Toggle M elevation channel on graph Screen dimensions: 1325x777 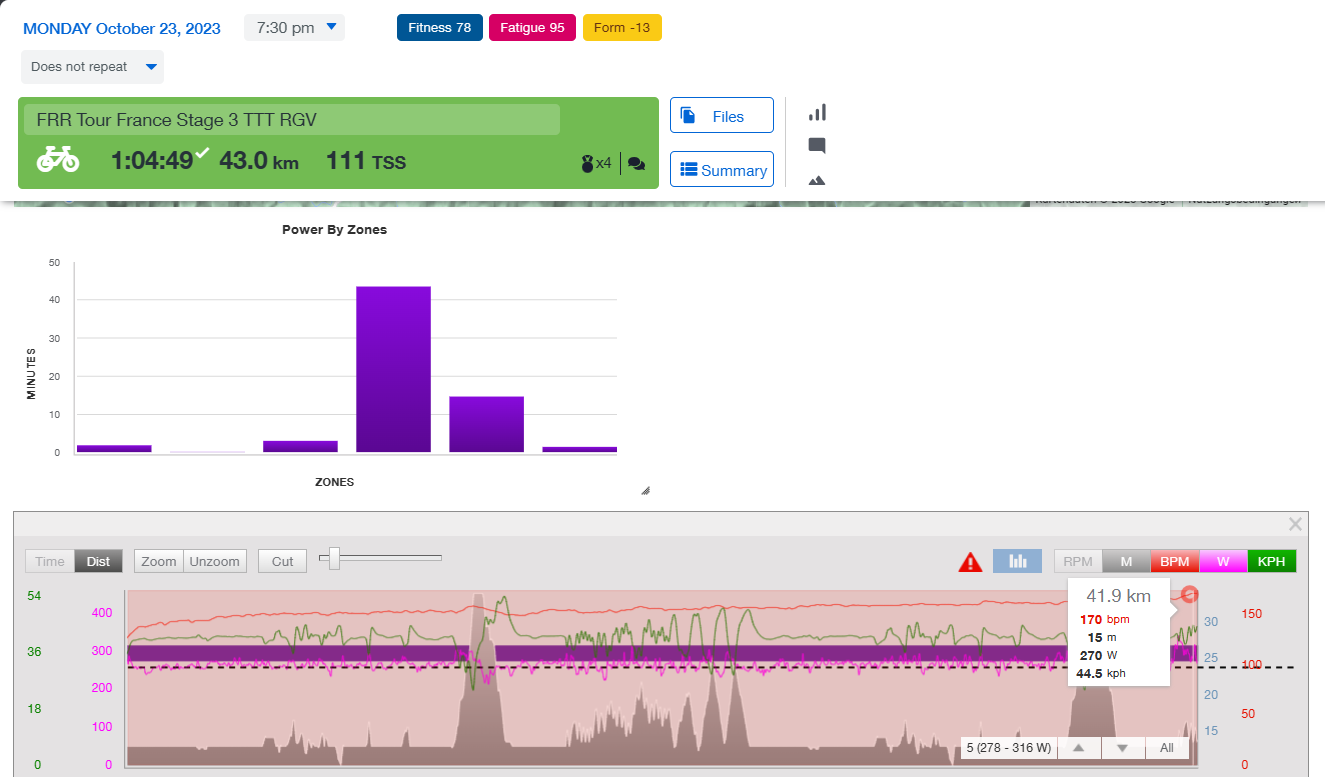pyautogui.click(x=1126, y=561)
